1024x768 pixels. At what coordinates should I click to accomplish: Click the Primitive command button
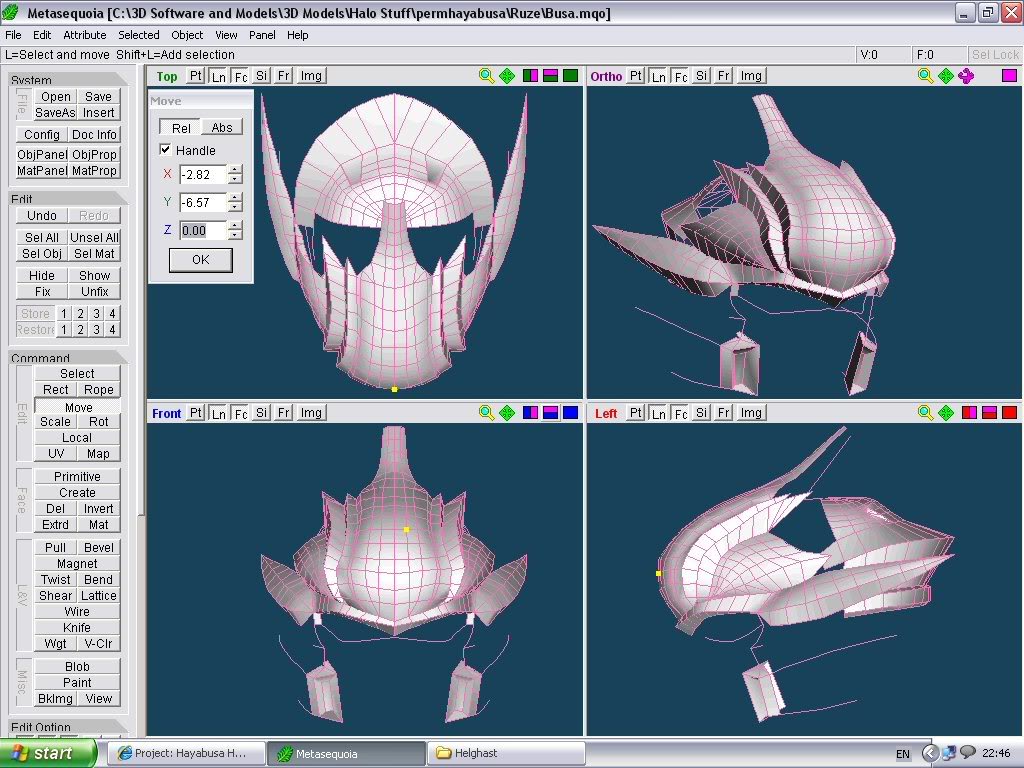click(77, 477)
